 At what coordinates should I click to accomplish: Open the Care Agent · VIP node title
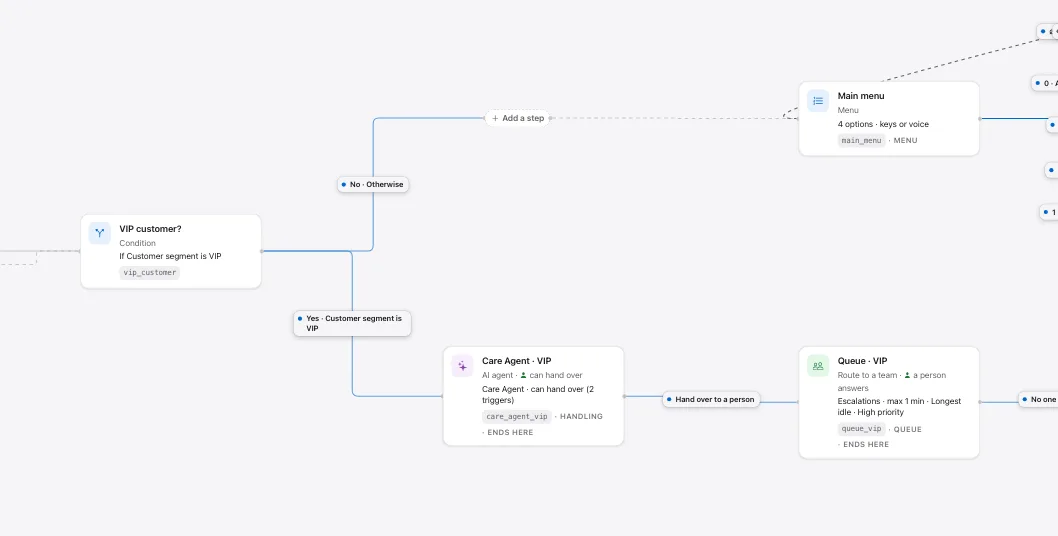point(516,361)
